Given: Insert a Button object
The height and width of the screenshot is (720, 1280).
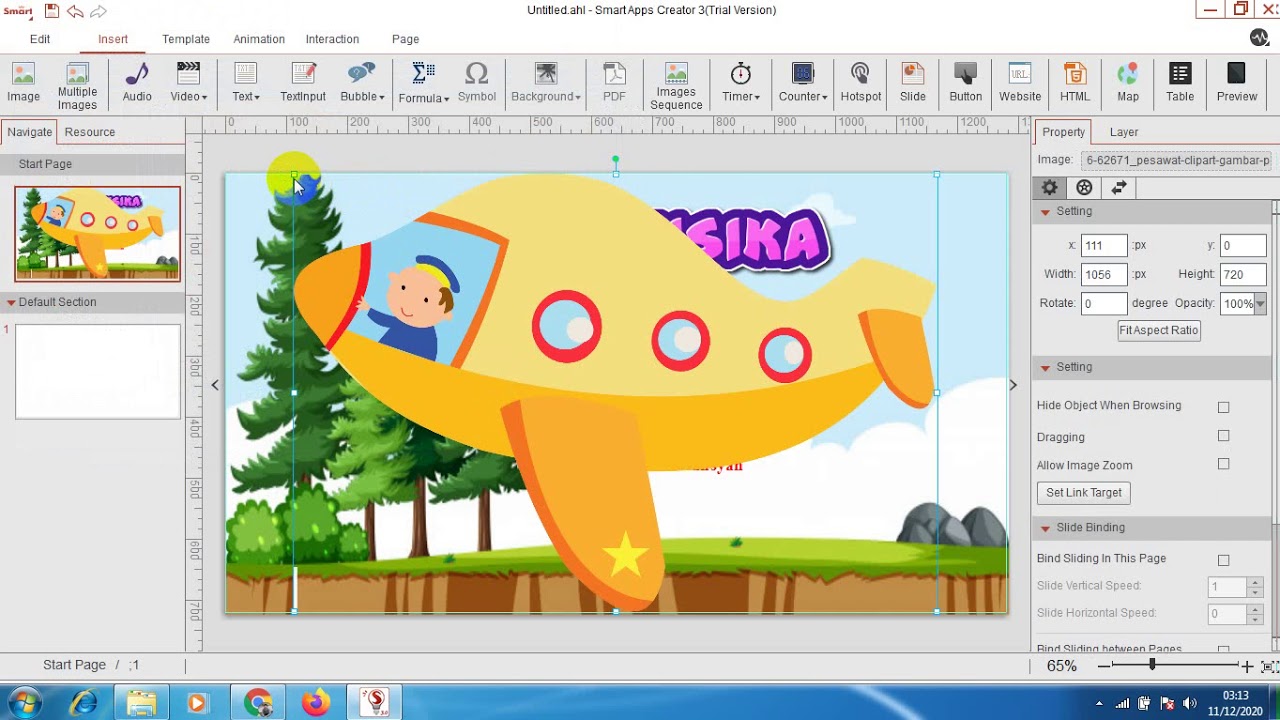Looking at the screenshot, I should (x=965, y=82).
